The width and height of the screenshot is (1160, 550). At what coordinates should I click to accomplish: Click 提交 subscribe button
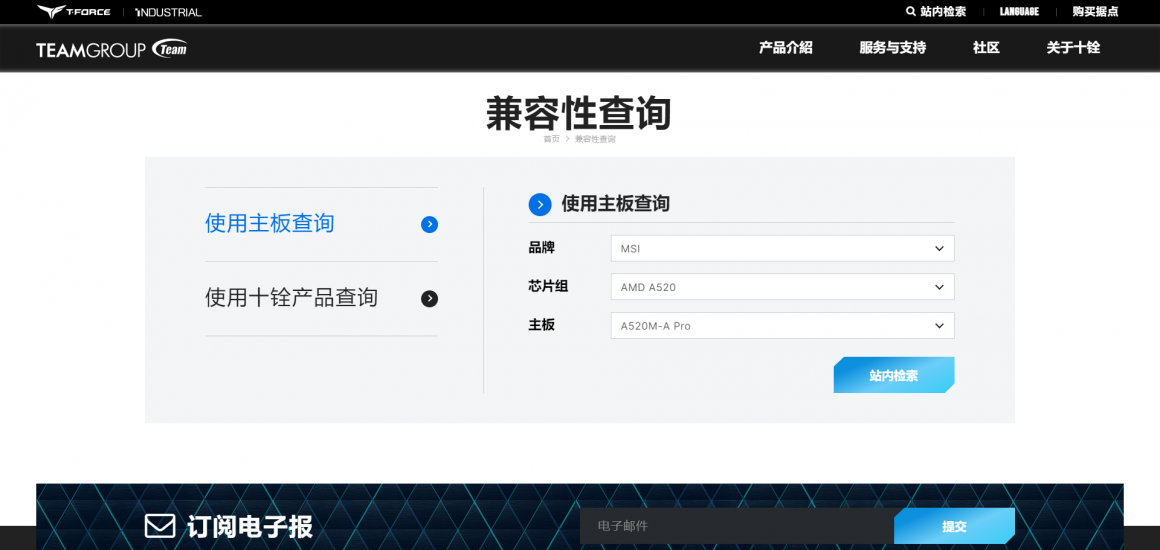[x=954, y=526]
